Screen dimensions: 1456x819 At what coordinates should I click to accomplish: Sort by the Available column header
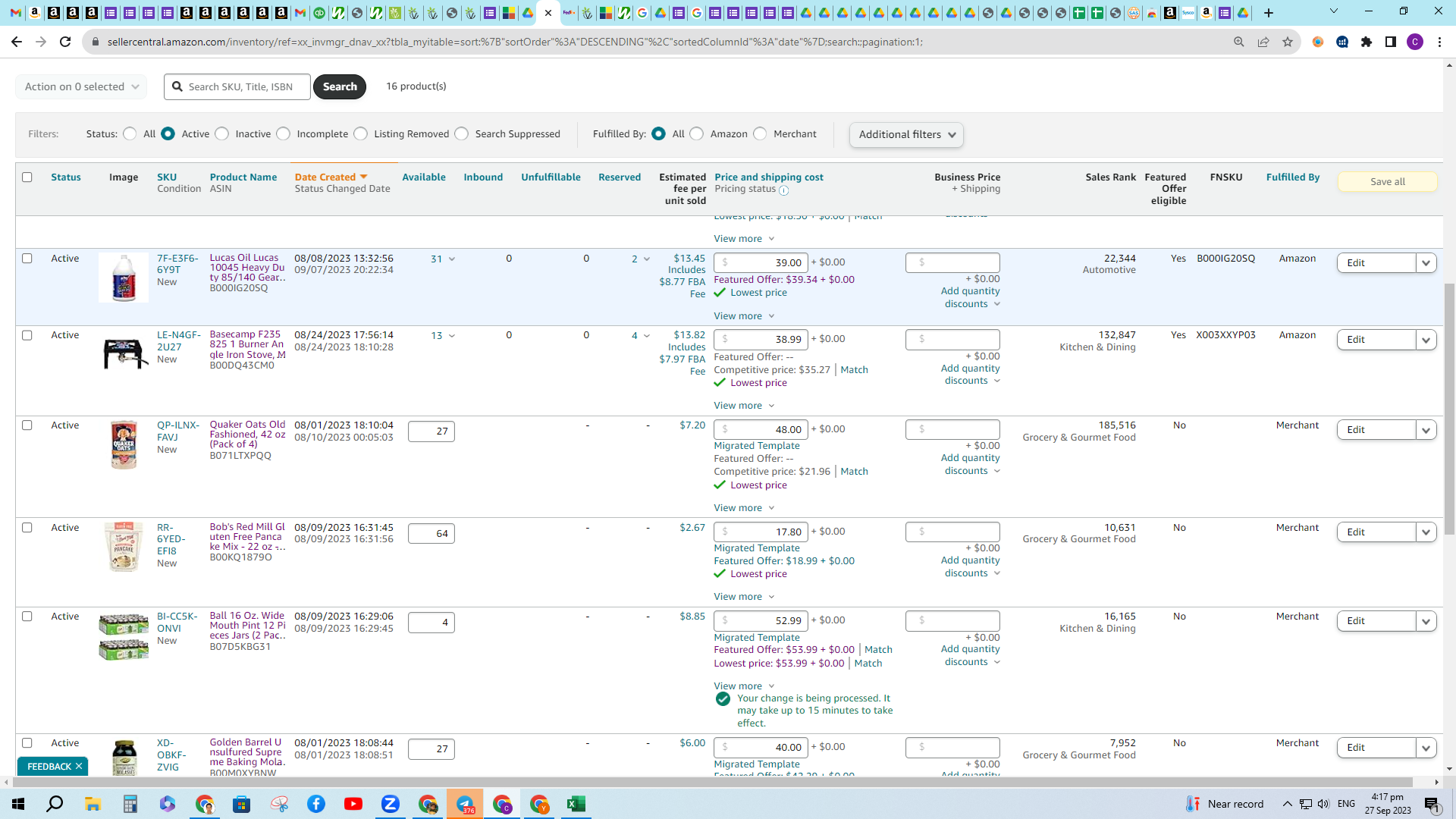424,177
